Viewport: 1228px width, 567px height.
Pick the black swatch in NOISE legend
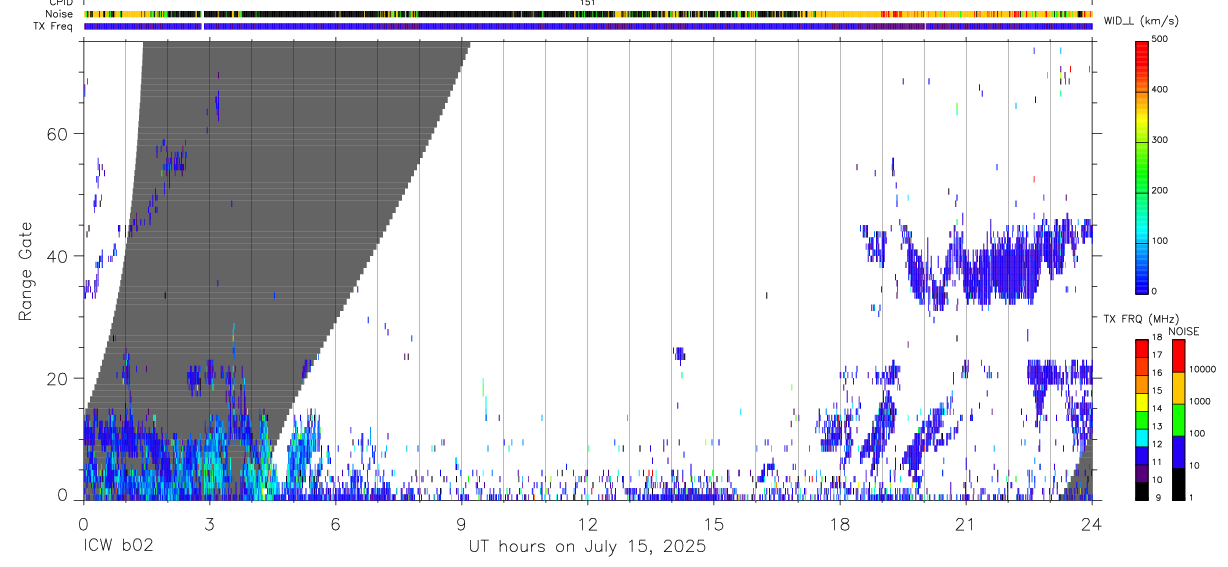1178,483
